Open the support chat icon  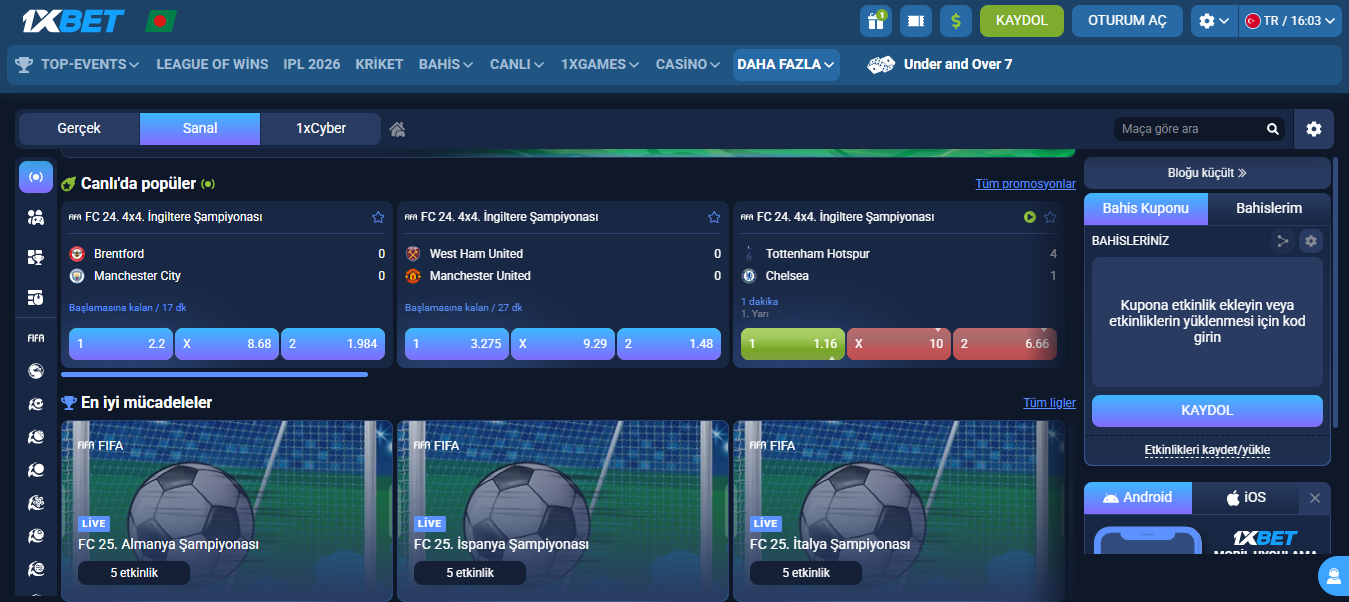1334,576
